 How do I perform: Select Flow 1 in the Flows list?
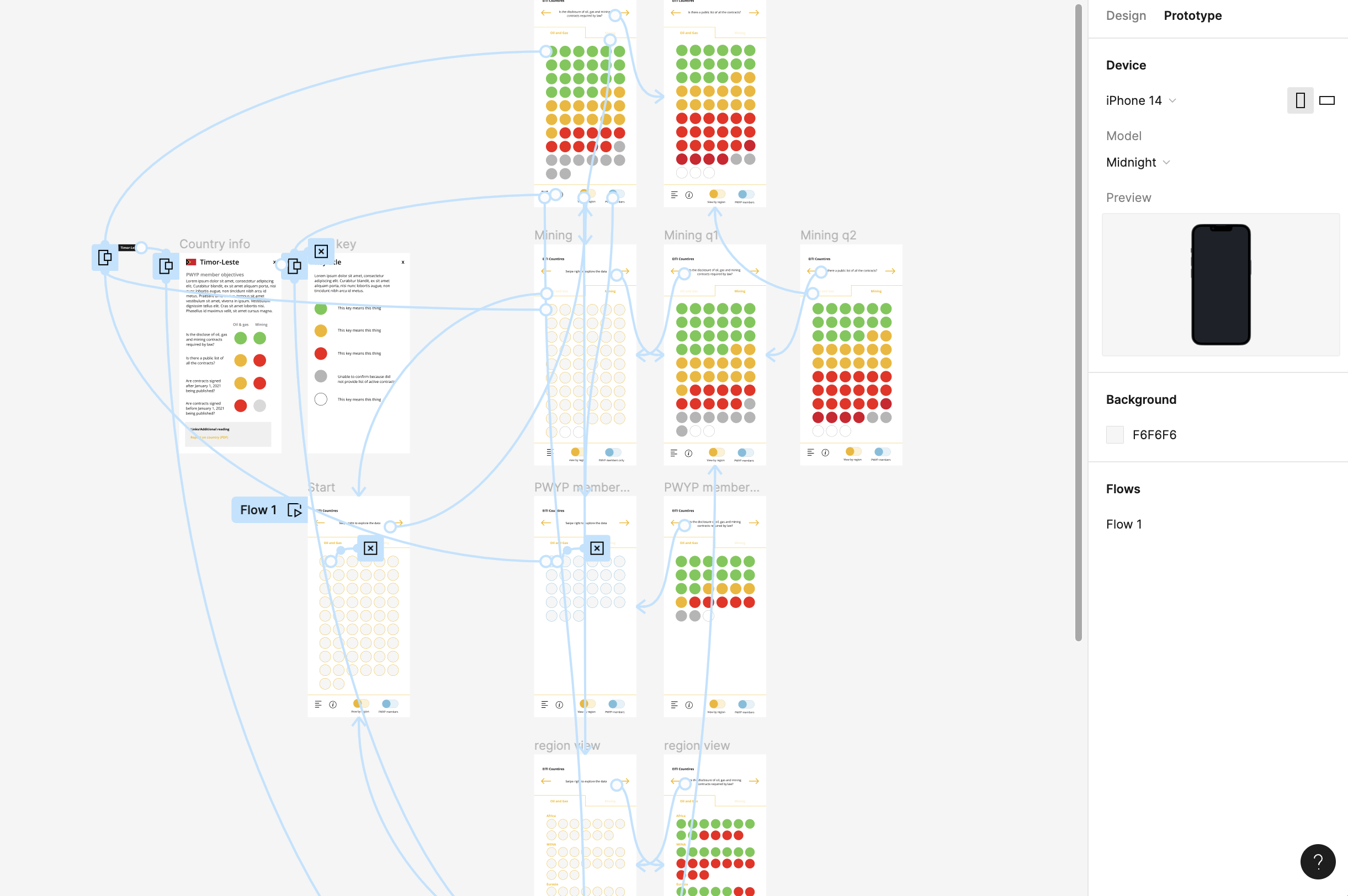coord(1123,524)
